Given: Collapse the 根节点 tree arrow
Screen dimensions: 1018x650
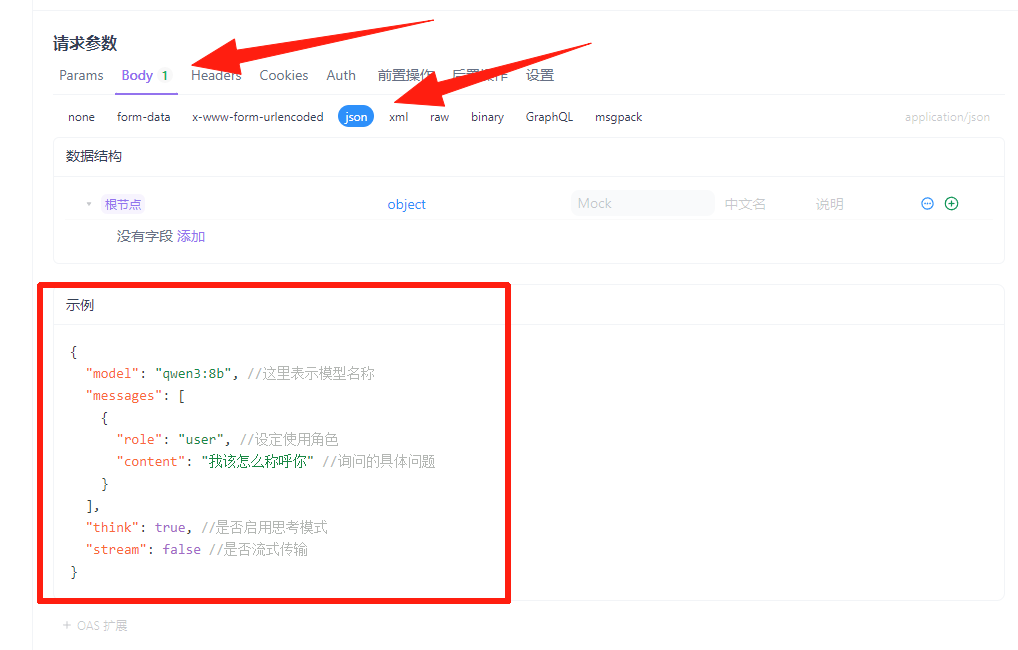Looking at the screenshot, I should (89, 204).
